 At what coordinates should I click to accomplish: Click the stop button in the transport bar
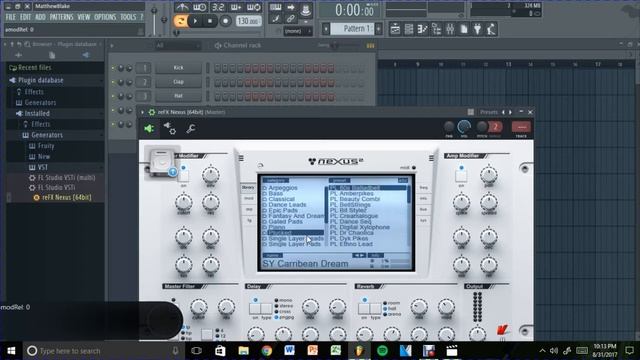(210, 21)
